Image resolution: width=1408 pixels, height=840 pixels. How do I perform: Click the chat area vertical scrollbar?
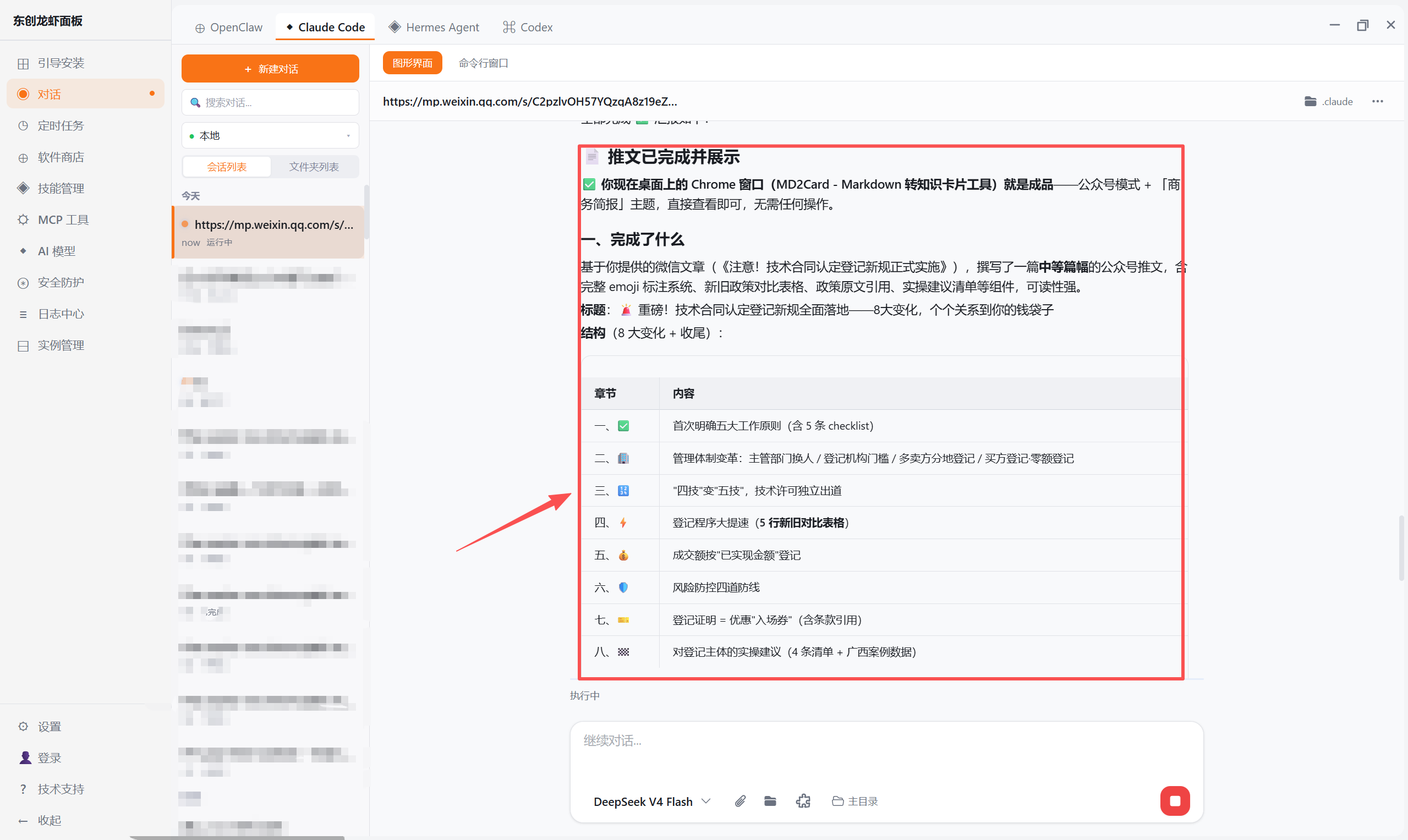(x=1401, y=548)
